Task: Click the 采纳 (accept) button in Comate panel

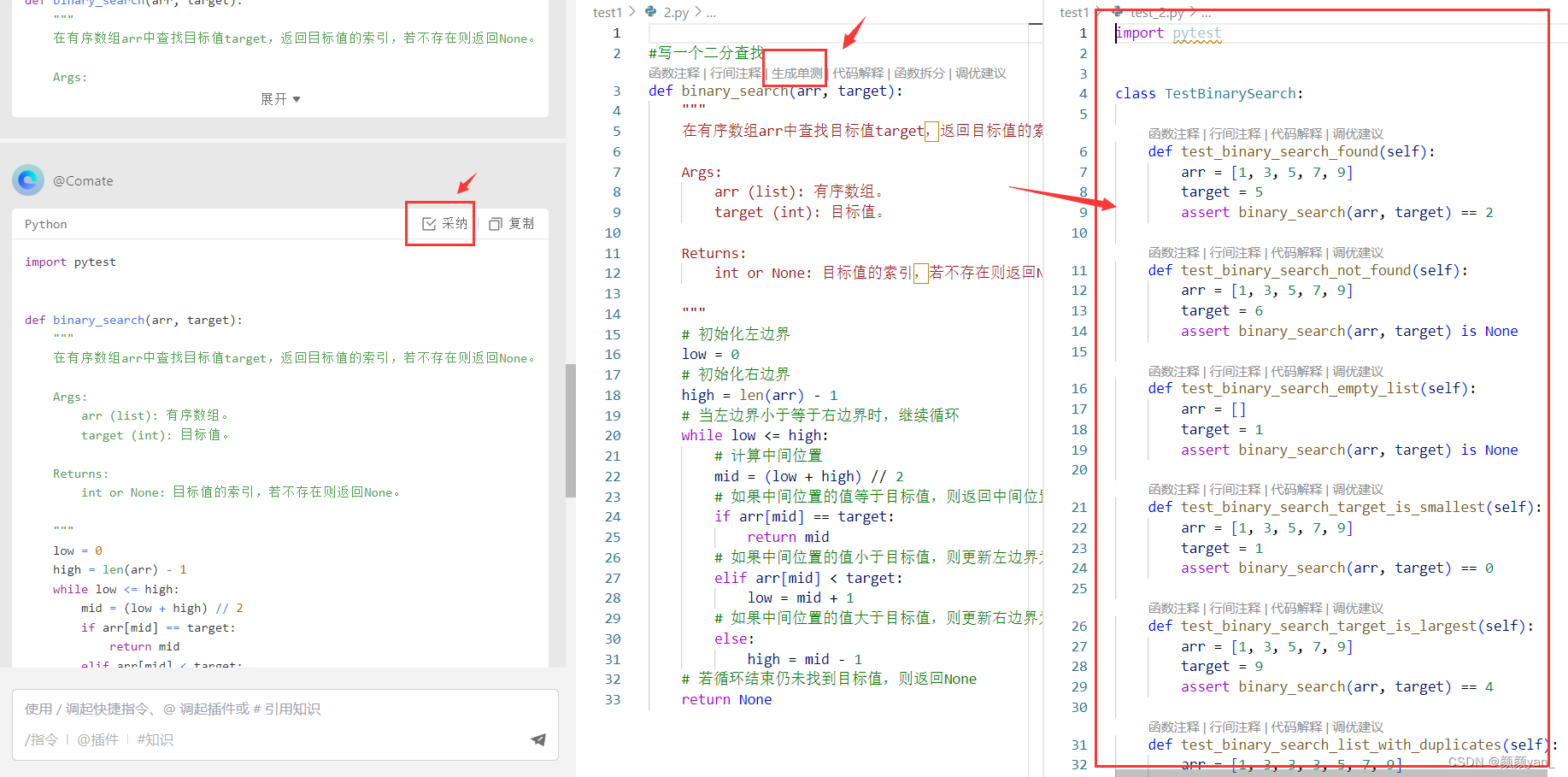Action: (444, 223)
